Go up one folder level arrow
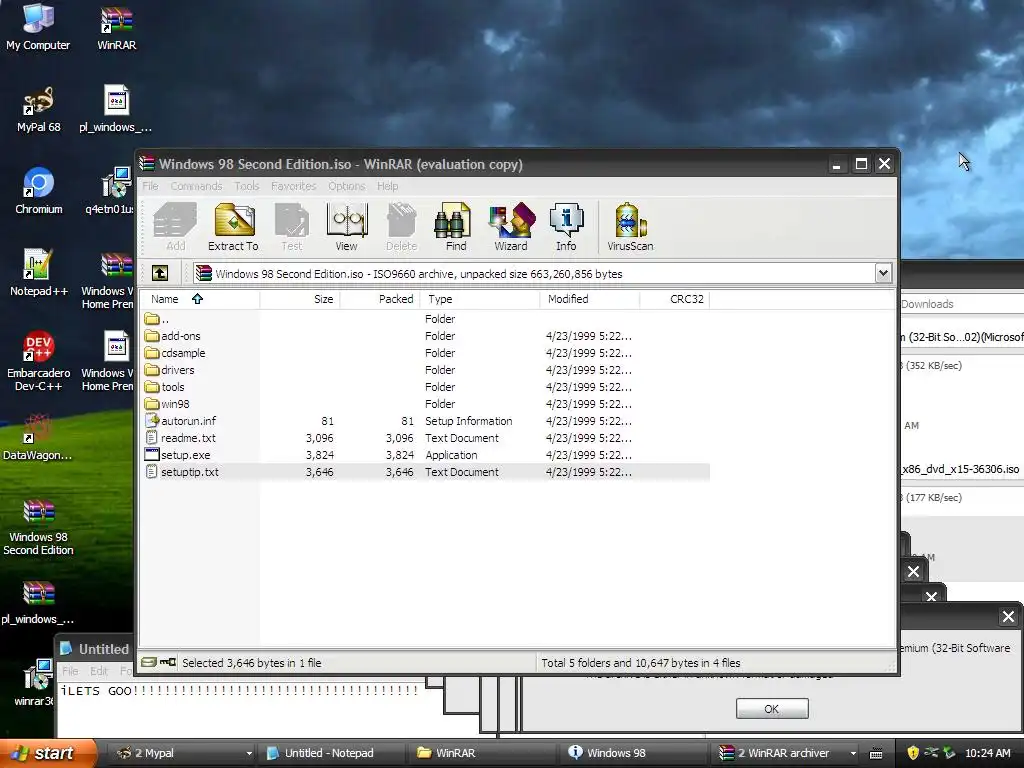1024x768 pixels. [160, 273]
